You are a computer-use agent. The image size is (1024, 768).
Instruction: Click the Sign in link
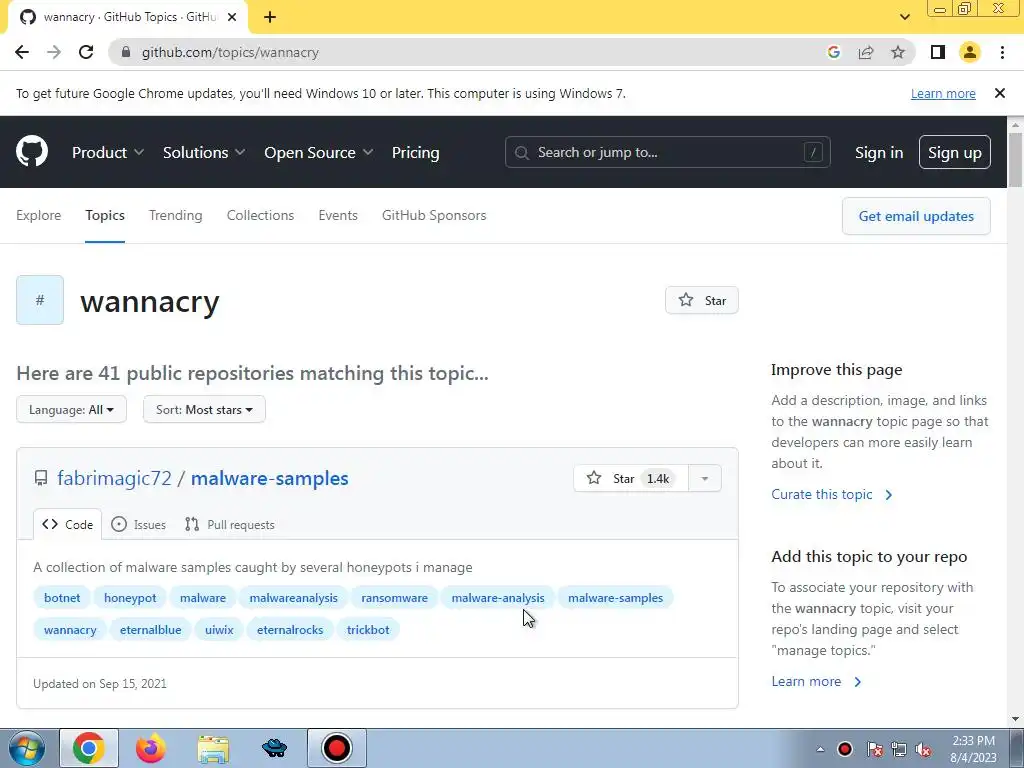click(x=878, y=152)
